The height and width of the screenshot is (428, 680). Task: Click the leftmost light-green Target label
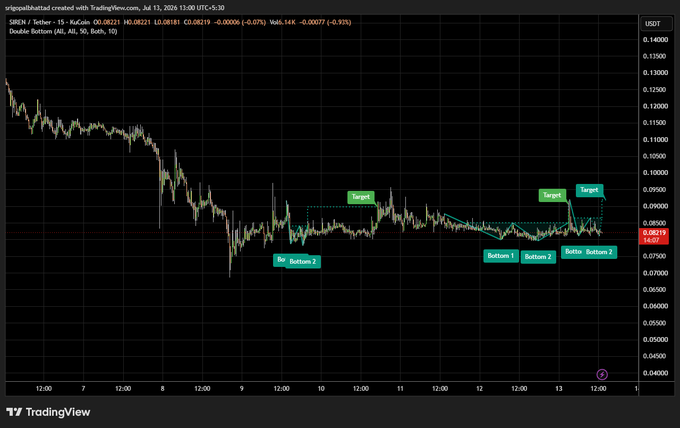coord(361,197)
